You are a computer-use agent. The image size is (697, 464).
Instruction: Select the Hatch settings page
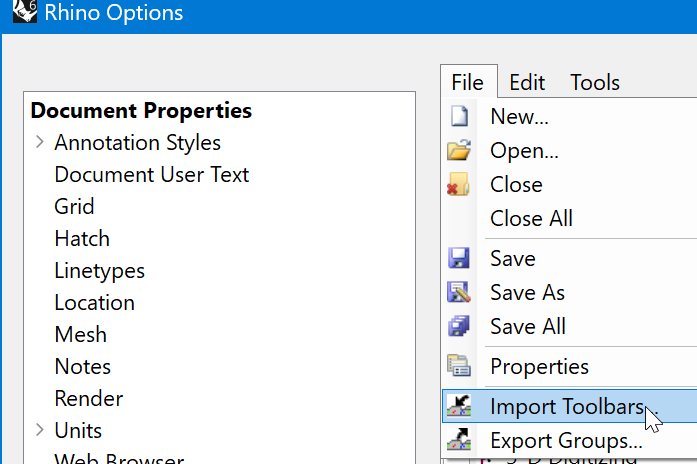(82, 239)
